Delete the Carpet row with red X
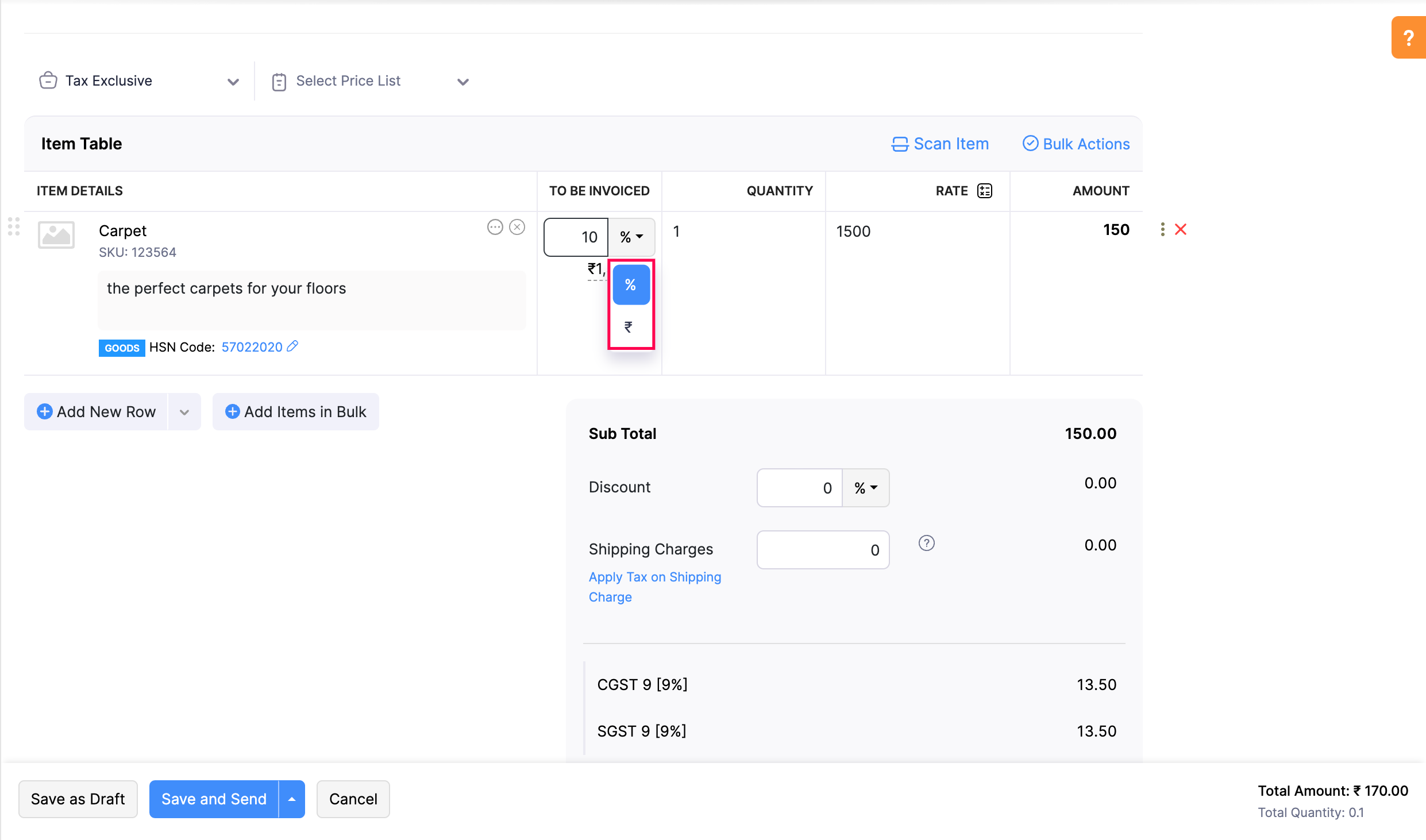The image size is (1426, 840). tap(1181, 230)
